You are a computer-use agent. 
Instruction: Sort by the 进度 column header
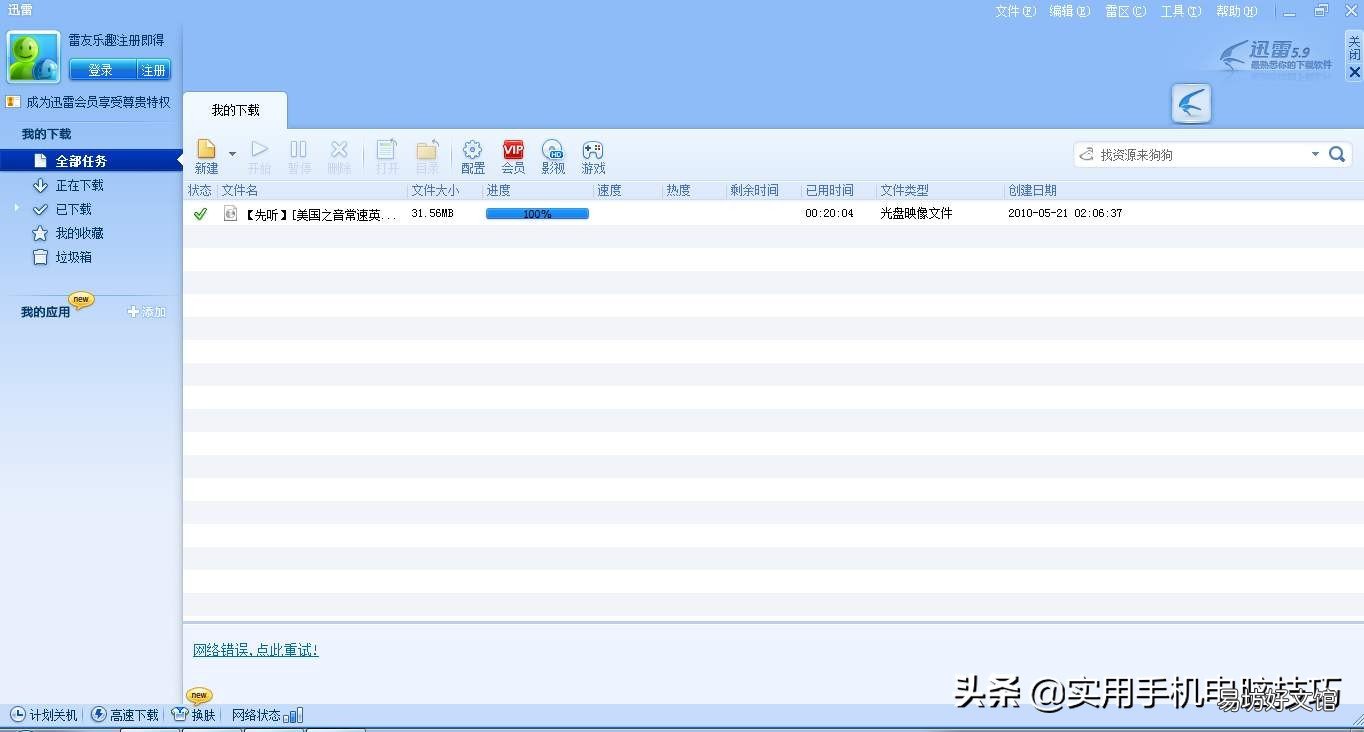pyautogui.click(x=538, y=190)
